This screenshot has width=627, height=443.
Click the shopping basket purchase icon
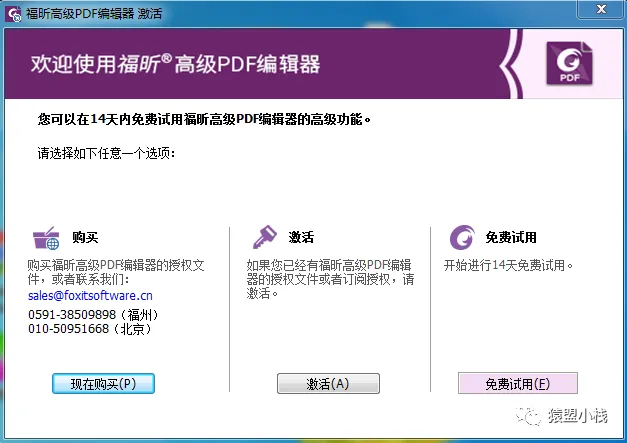46,238
